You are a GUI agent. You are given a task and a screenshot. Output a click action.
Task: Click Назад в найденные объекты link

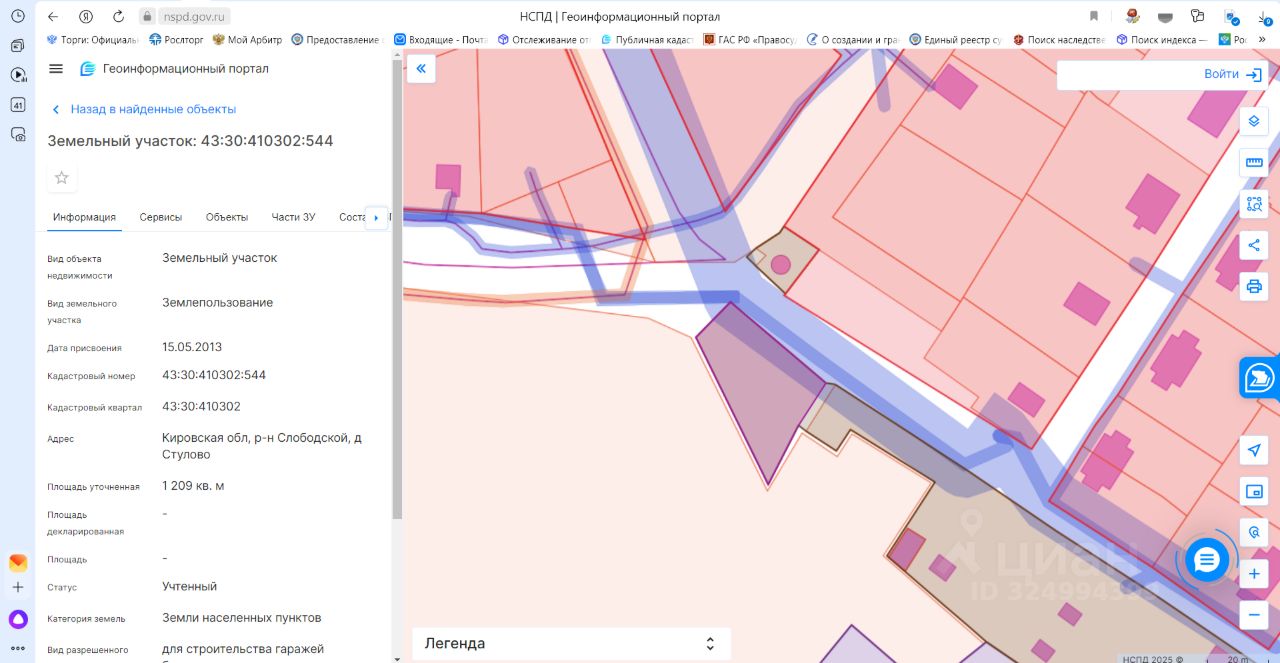click(x=144, y=109)
